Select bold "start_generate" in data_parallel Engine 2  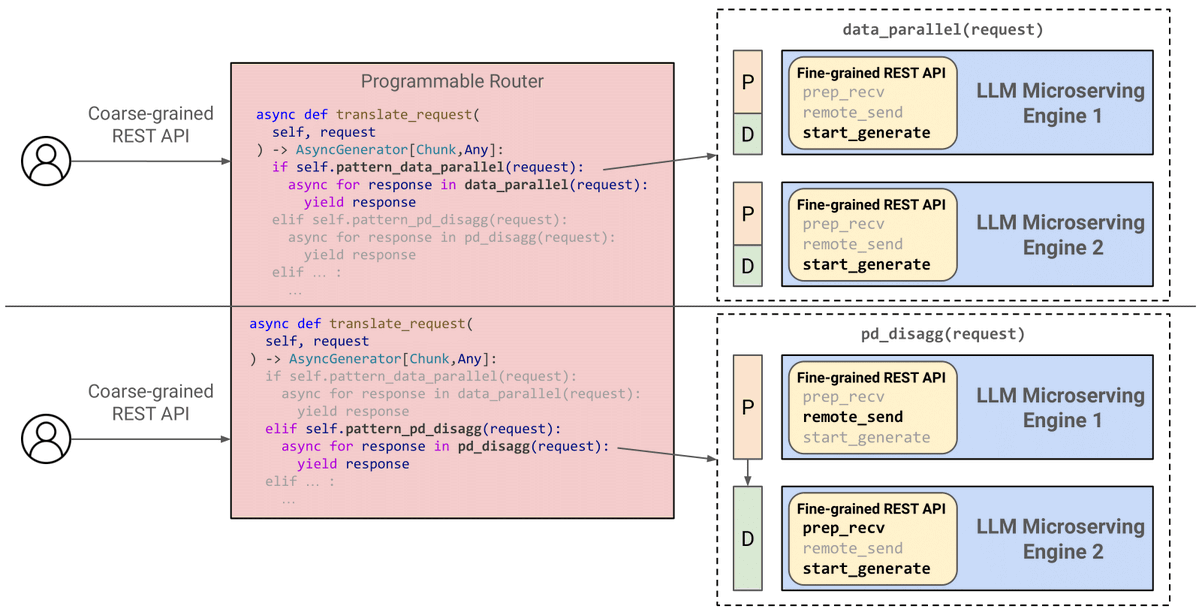point(866,264)
